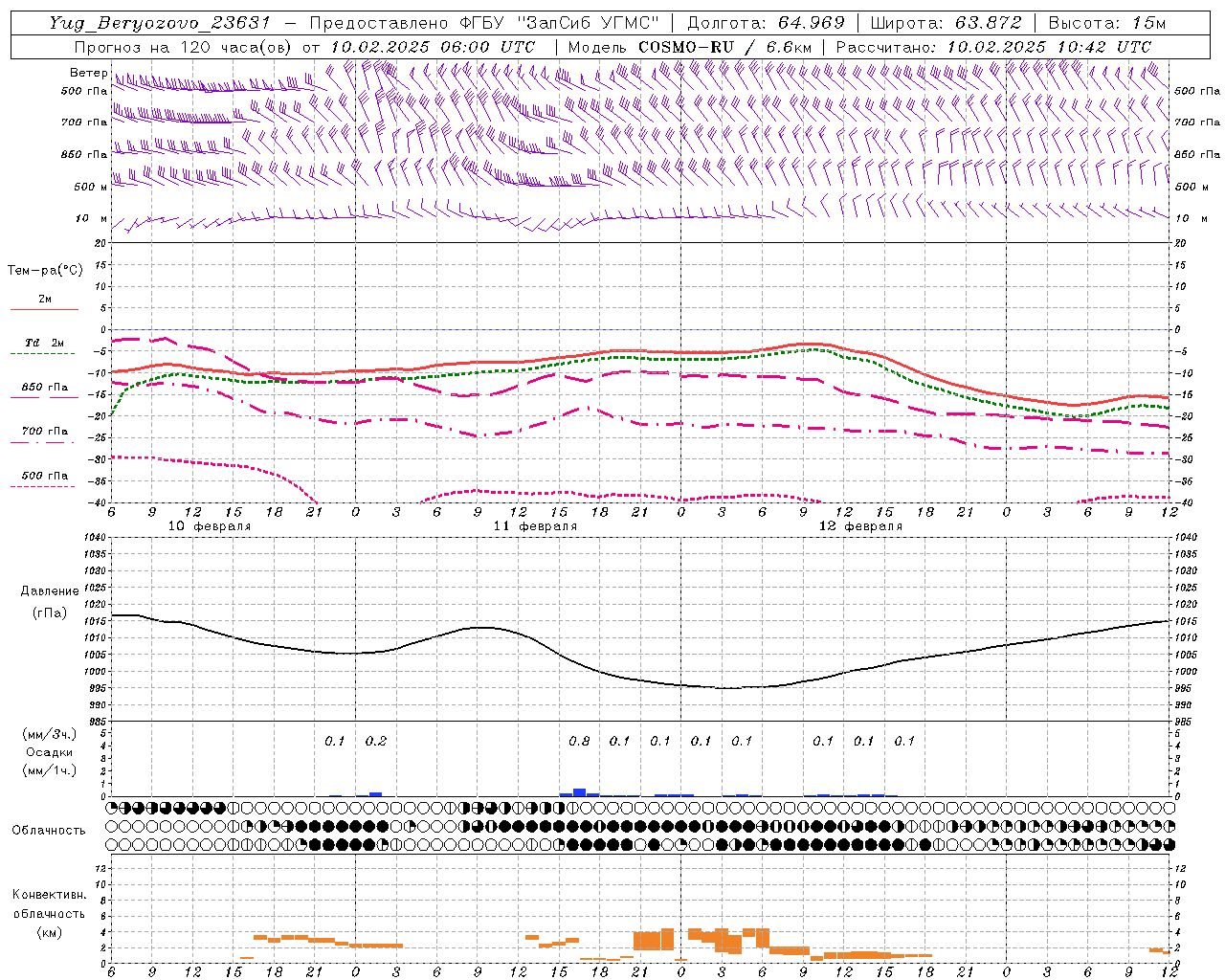The height and width of the screenshot is (980, 1225).
Task: Click the date label 10 февраля
Action: coord(210,526)
